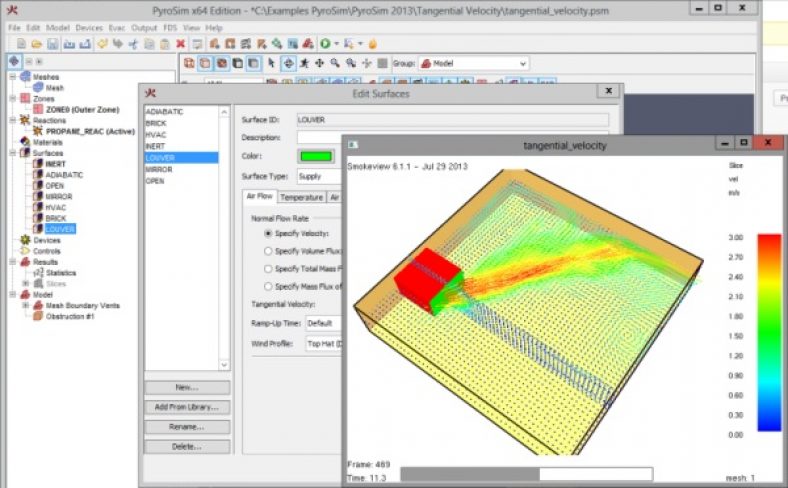This screenshot has height=488, width=788.
Task: Open the Surface Type dropdown
Action: coord(320,176)
